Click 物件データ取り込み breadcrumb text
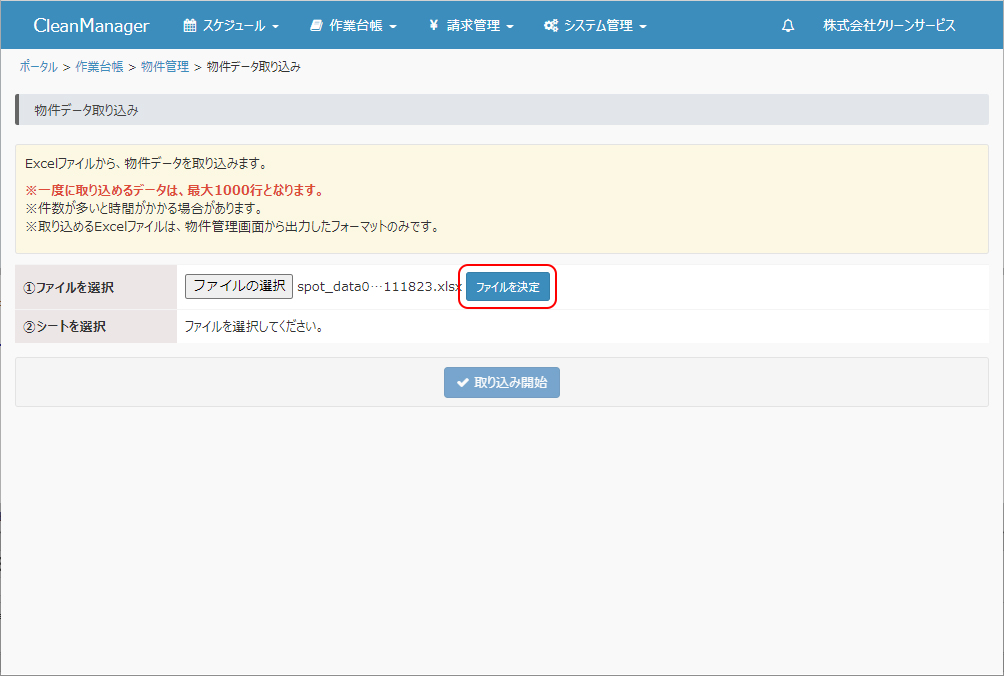The image size is (1004, 676). [x=254, y=67]
